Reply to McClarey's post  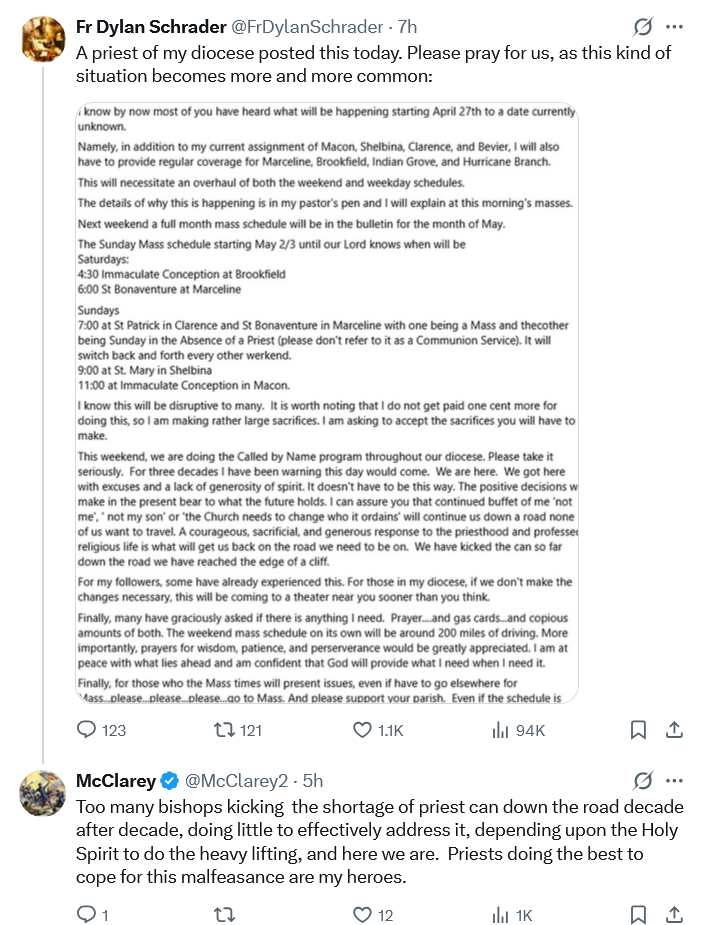(x=86, y=915)
